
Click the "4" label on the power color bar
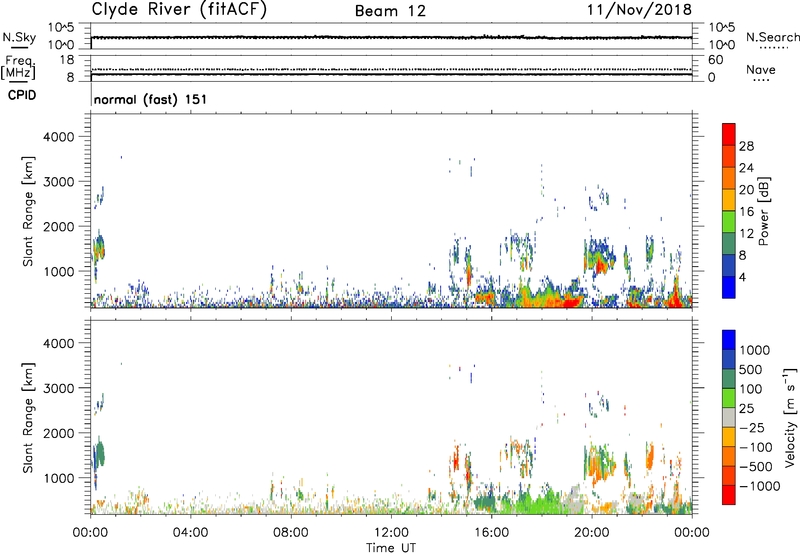(x=743, y=278)
